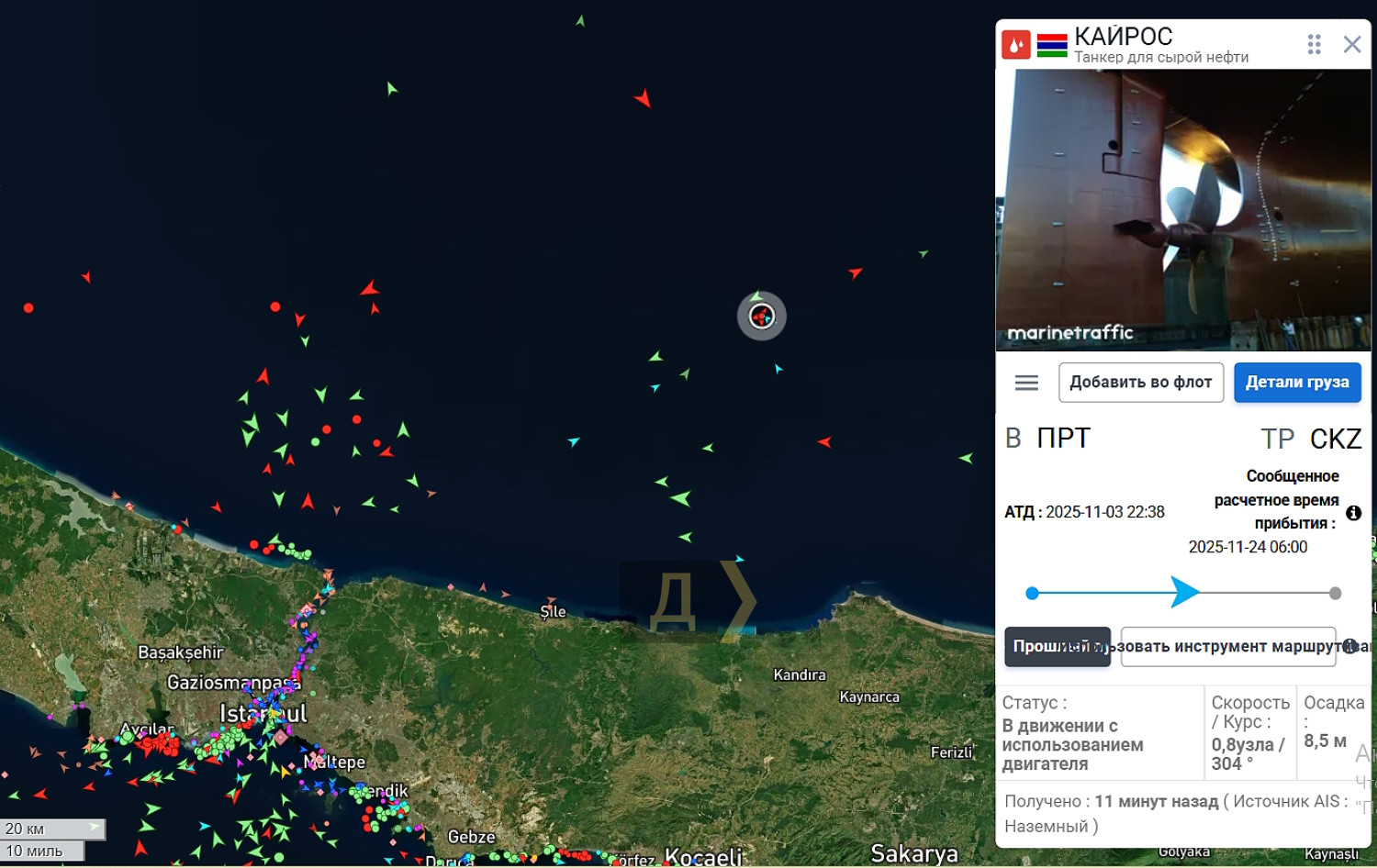Screen dimensions: 1377x868
Task: Close the КАЙРОС vessel info panel
Action: [x=1352, y=44]
